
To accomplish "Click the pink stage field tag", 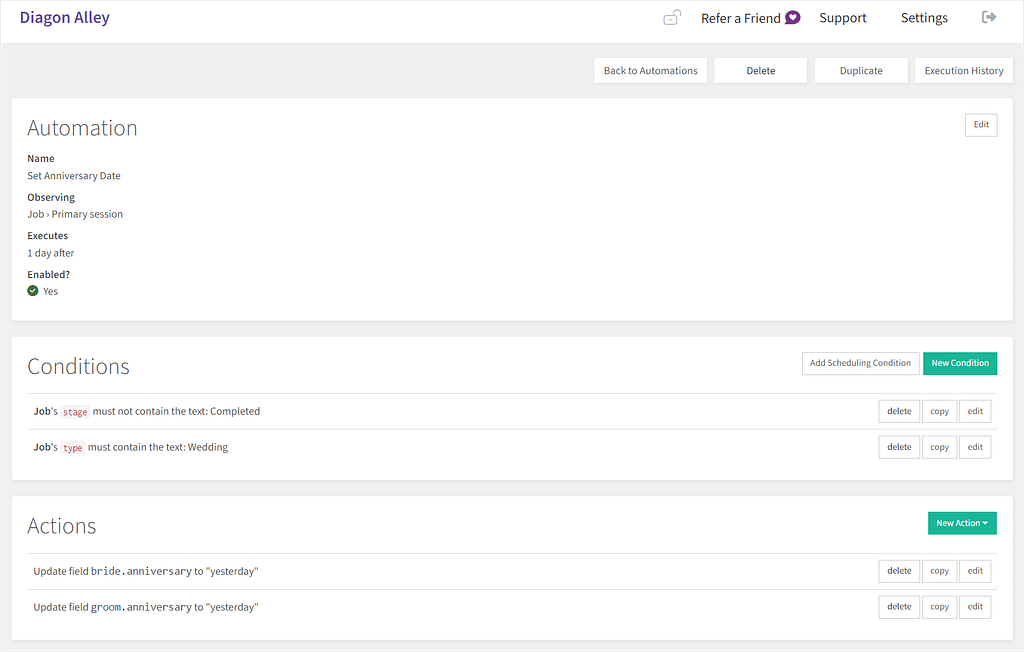I will (75, 412).
